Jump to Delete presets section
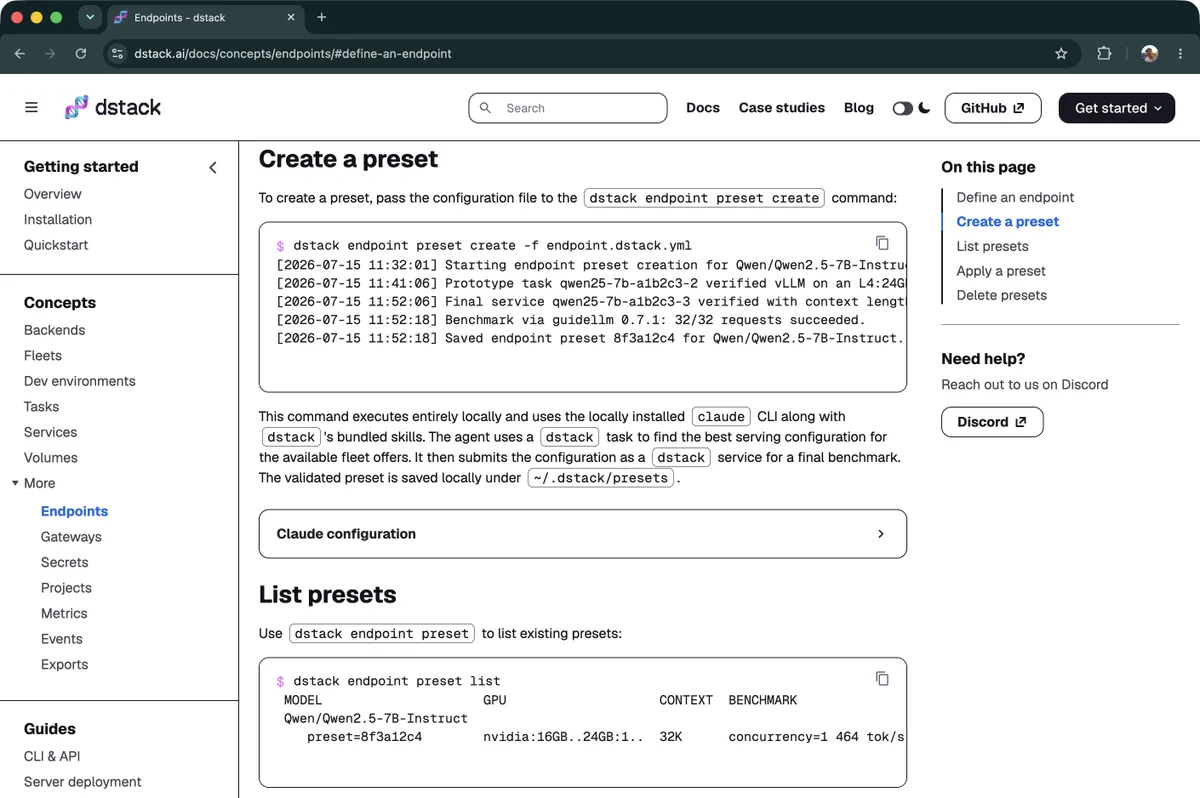 [x=1002, y=295]
